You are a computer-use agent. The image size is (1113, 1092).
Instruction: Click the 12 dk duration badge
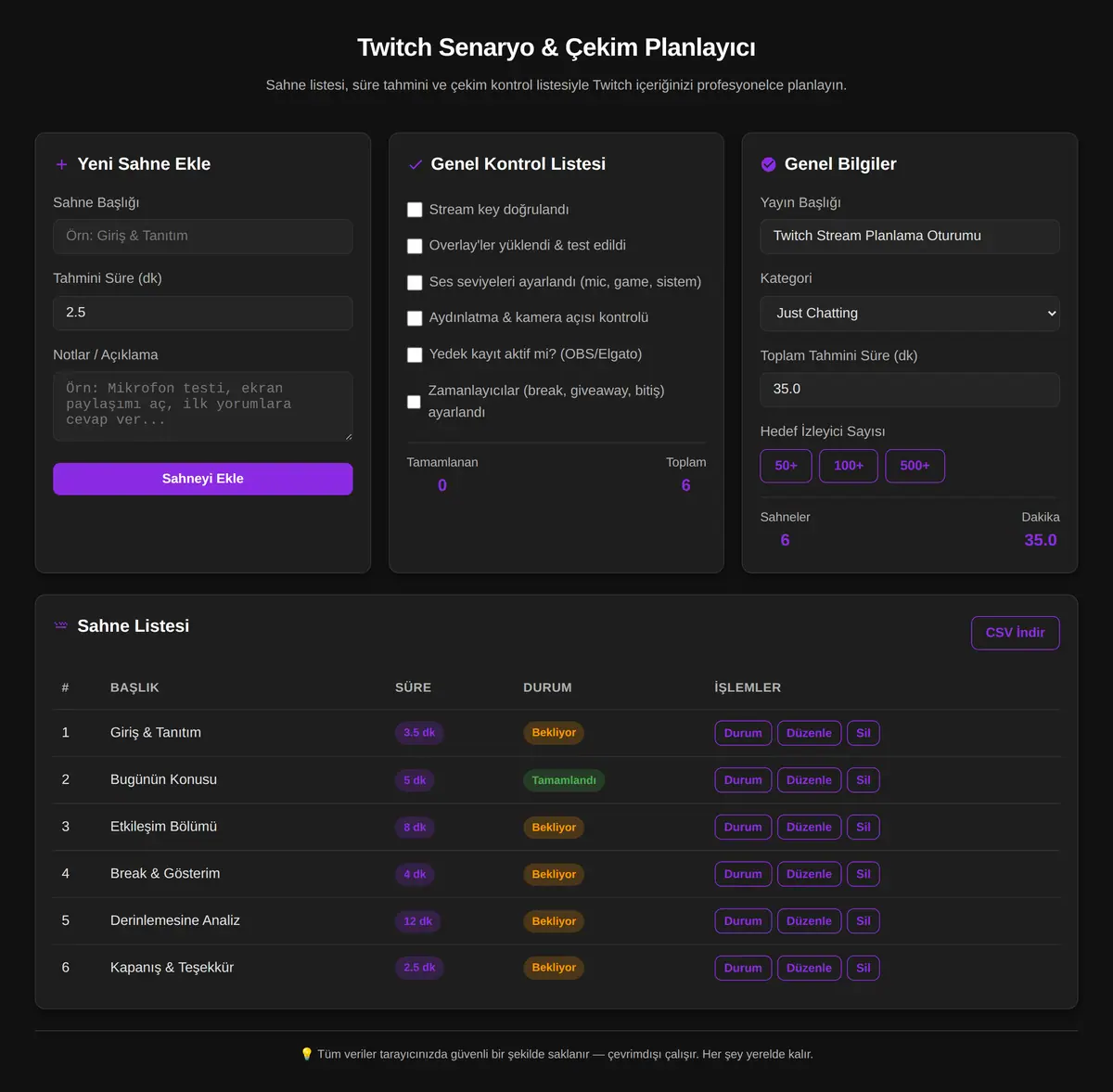(418, 921)
